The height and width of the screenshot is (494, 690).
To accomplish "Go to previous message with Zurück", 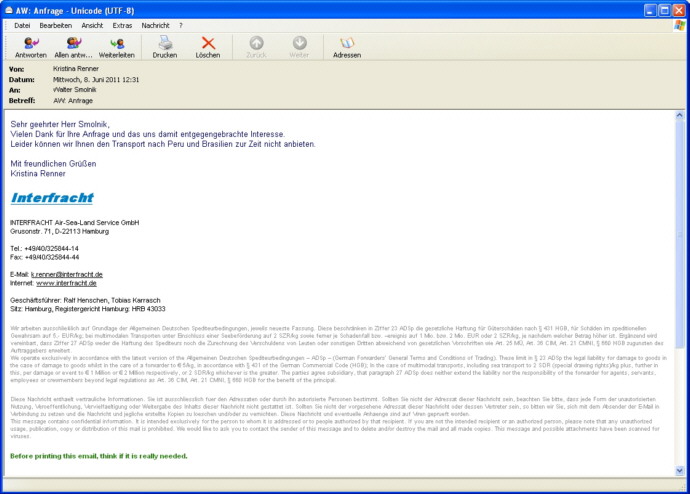I will click(256, 47).
